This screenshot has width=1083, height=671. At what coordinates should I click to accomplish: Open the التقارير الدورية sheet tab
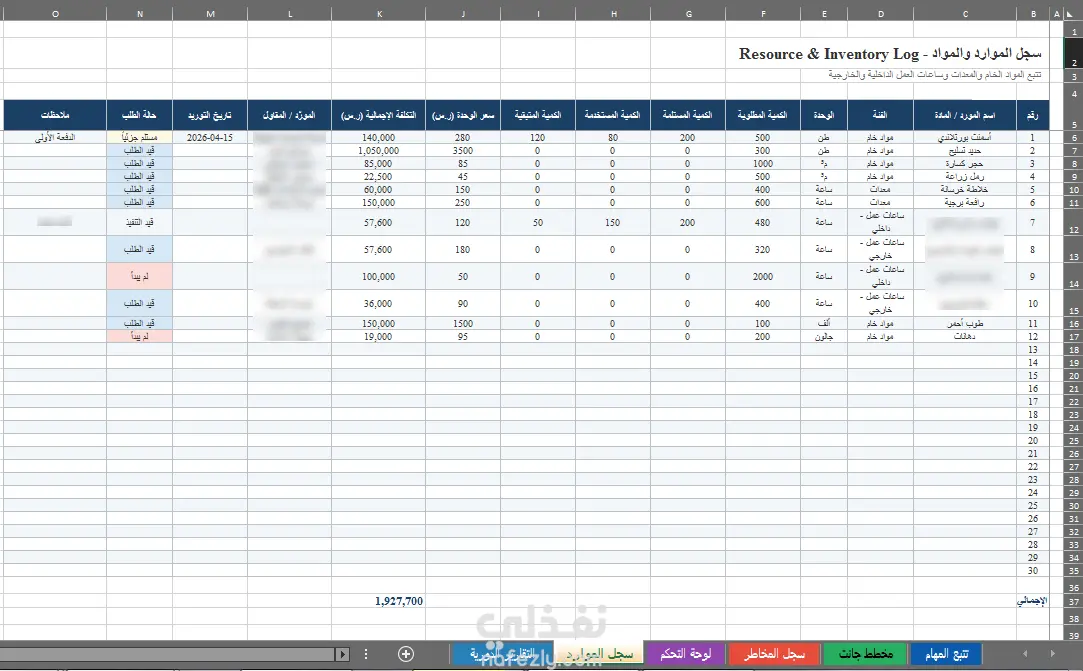click(503, 654)
